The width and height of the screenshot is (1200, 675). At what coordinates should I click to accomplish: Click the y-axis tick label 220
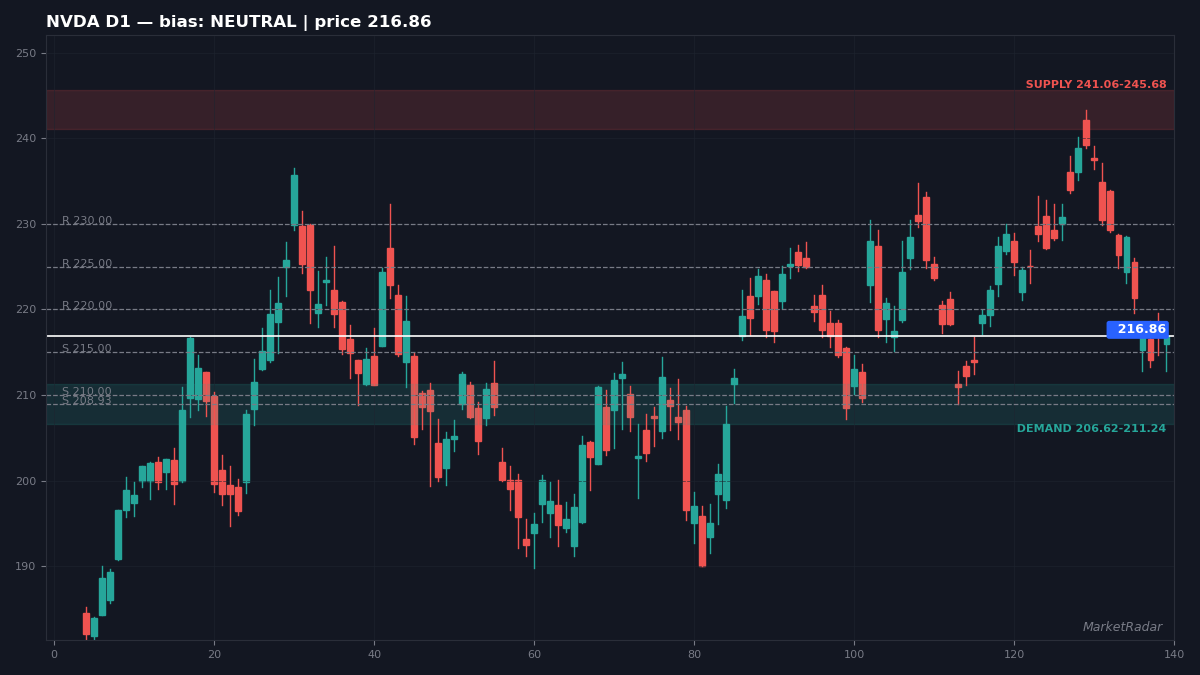(x=28, y=310)
